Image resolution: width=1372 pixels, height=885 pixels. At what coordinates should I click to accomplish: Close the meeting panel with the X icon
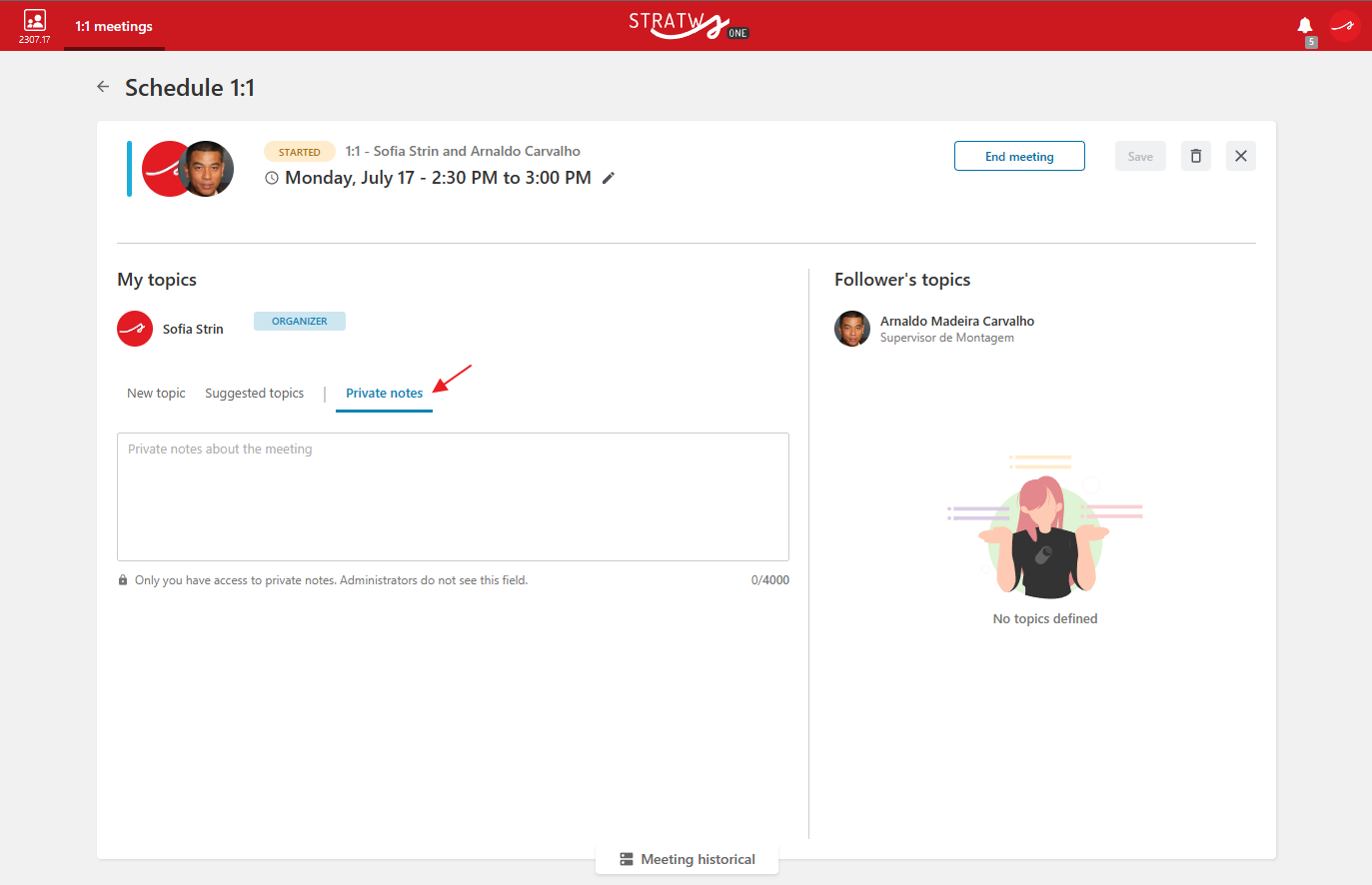coord(1241,156)
